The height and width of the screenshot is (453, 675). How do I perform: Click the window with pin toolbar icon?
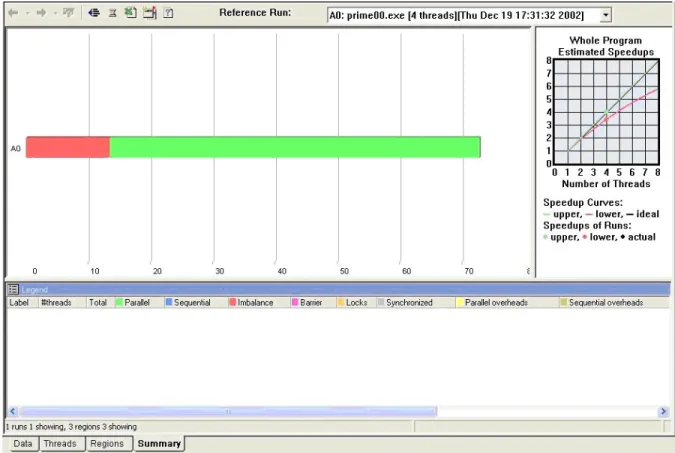point(150,13)
